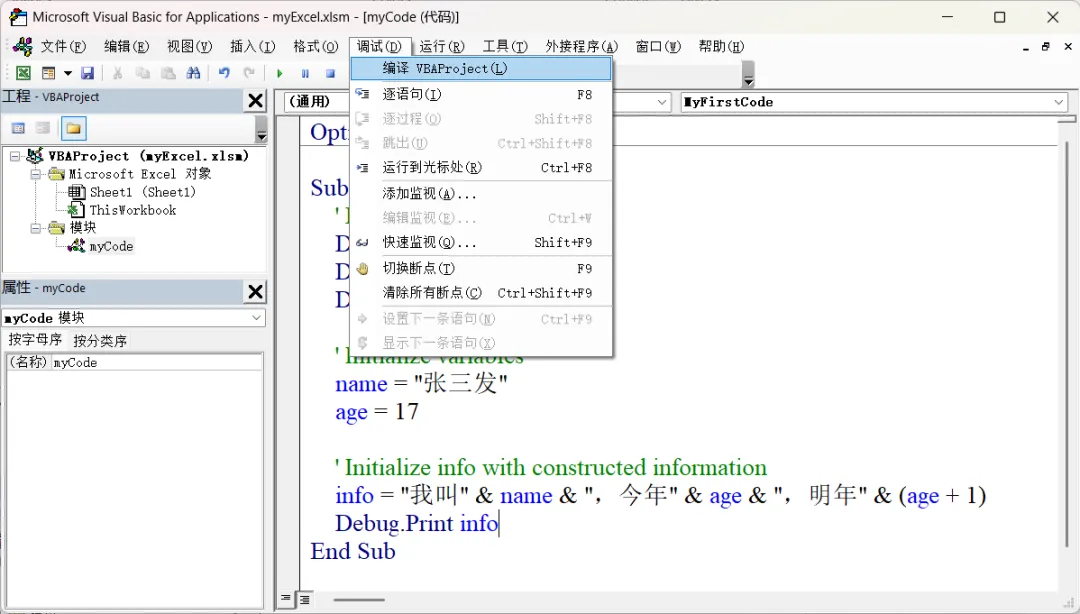The width and height of the screenshot is (1080, 614).
Task: Click the Copy icon in toolbar
Action: click(143, 72)
